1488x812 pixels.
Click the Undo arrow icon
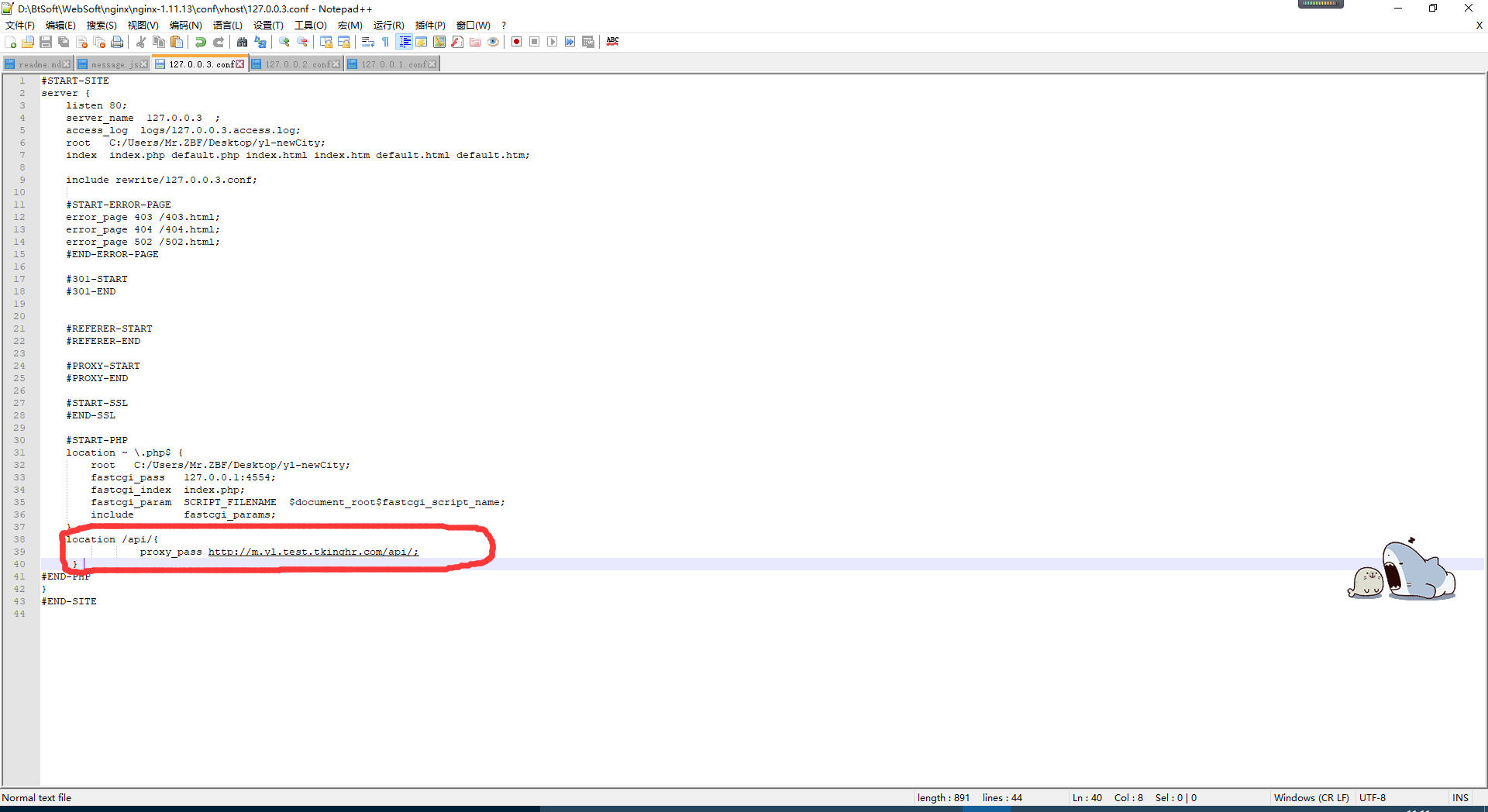201,42
